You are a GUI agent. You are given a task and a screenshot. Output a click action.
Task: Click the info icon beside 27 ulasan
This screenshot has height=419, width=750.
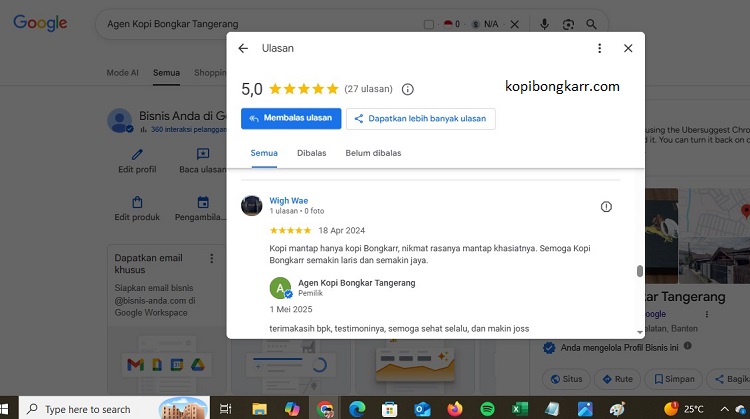click(x=408, y=89)
